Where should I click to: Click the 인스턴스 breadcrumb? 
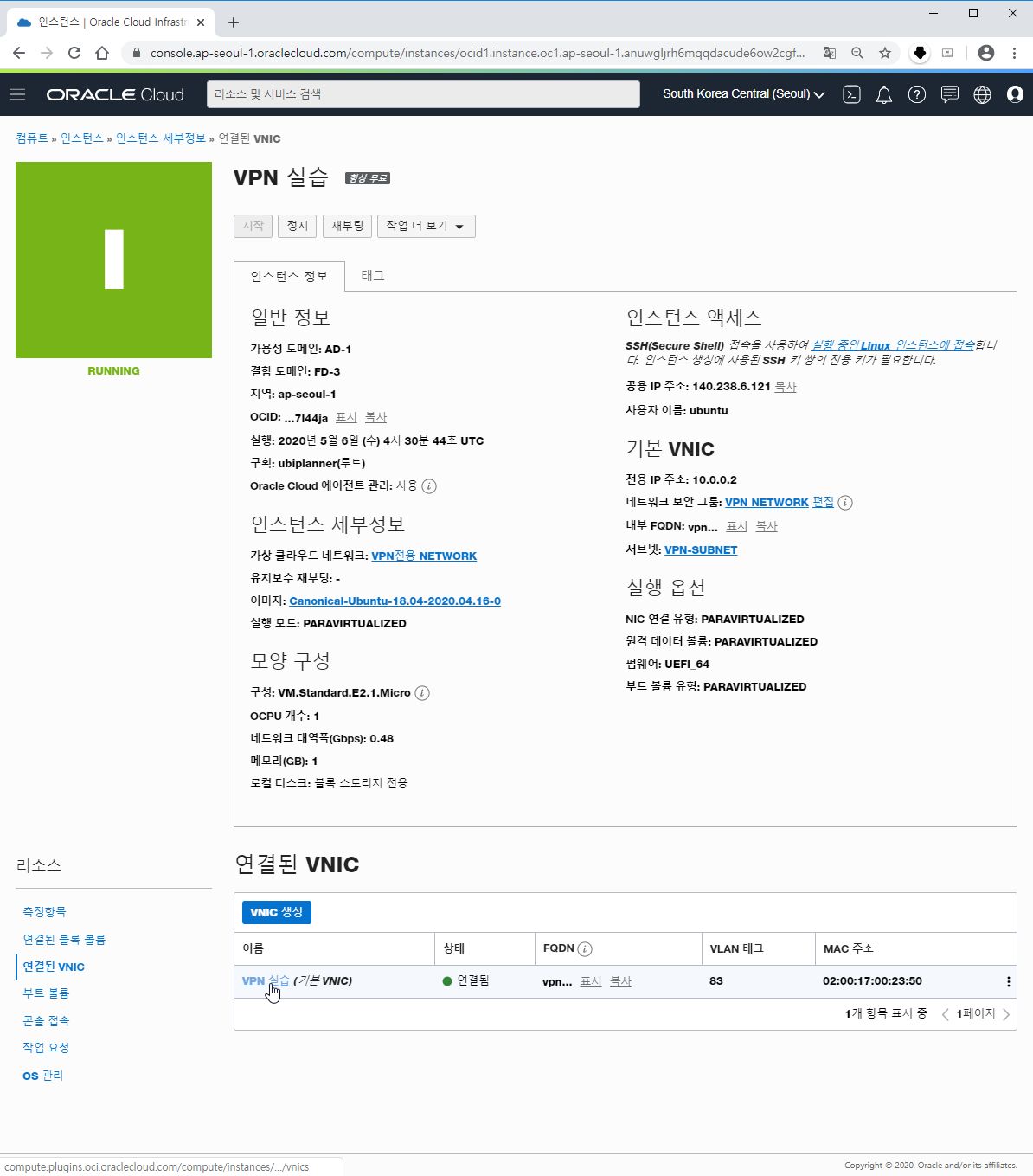tap(81, 138)
